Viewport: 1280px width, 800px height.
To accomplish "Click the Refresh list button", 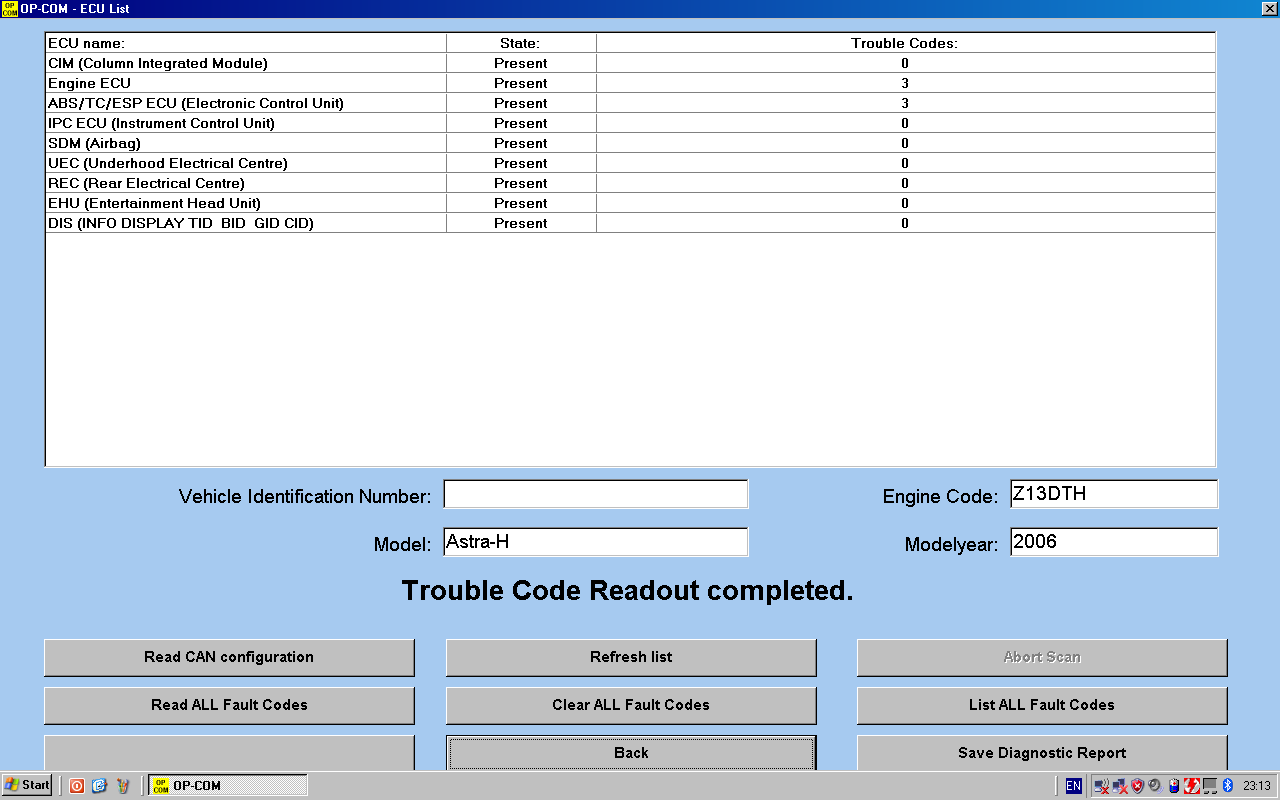I will tap(631, 657).
